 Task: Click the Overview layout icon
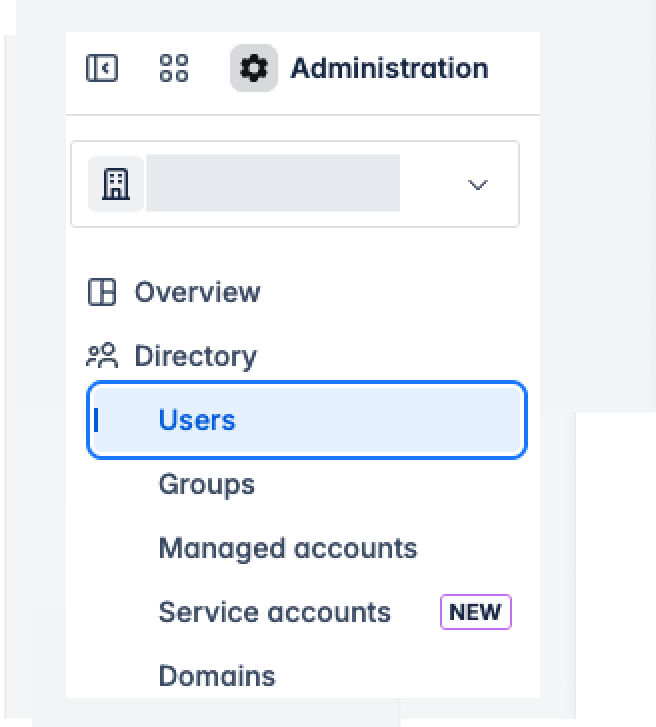point(102,292)
